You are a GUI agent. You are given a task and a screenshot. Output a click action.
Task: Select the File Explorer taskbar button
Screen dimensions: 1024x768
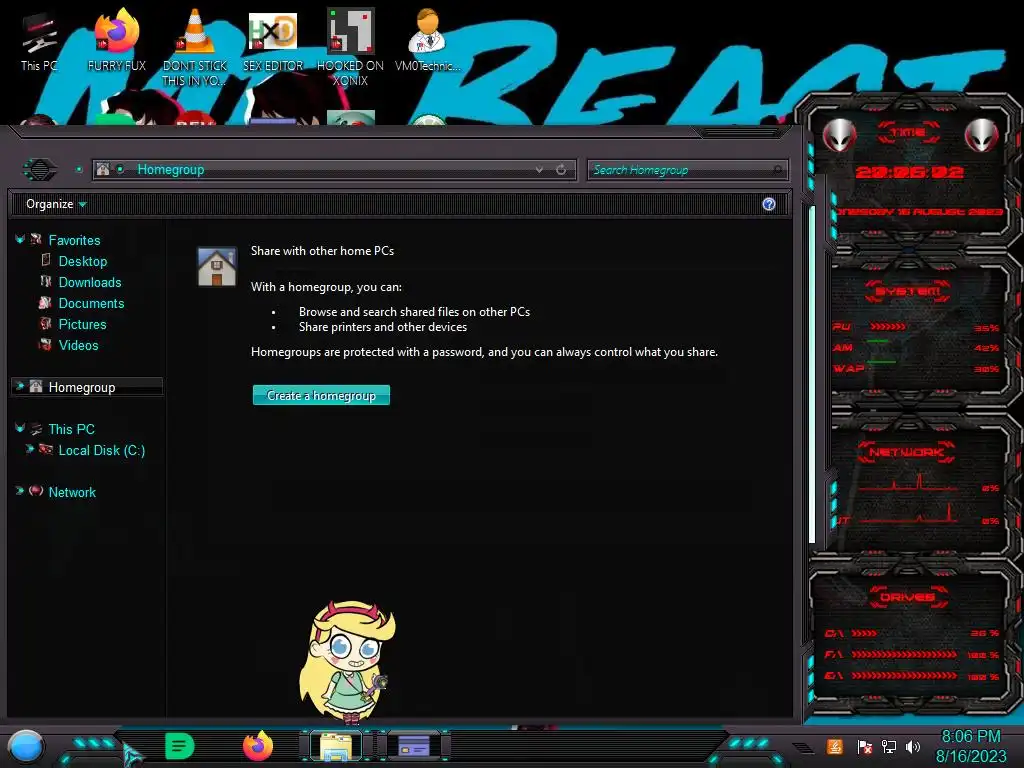[x=336, y=746]
